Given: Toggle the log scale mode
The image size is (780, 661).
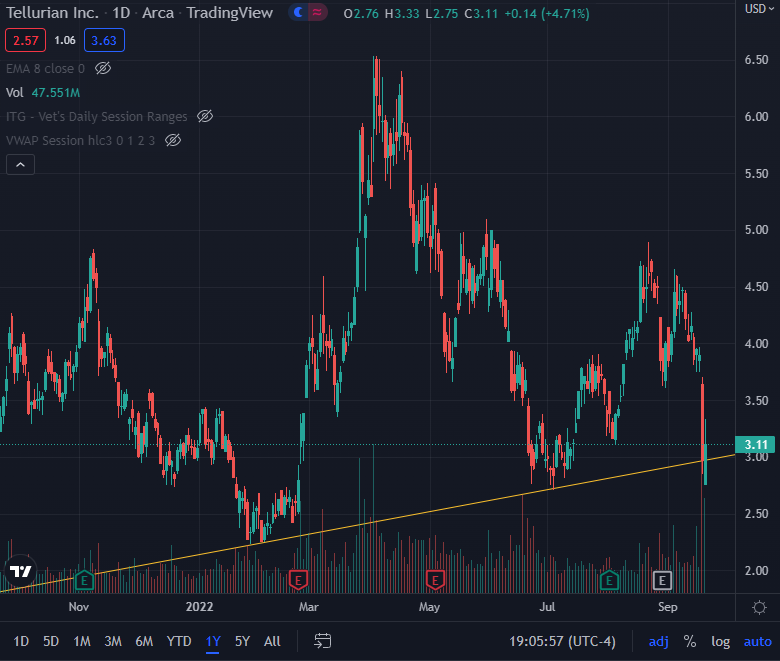Looking at the screenshot, I should pos(720,641).
